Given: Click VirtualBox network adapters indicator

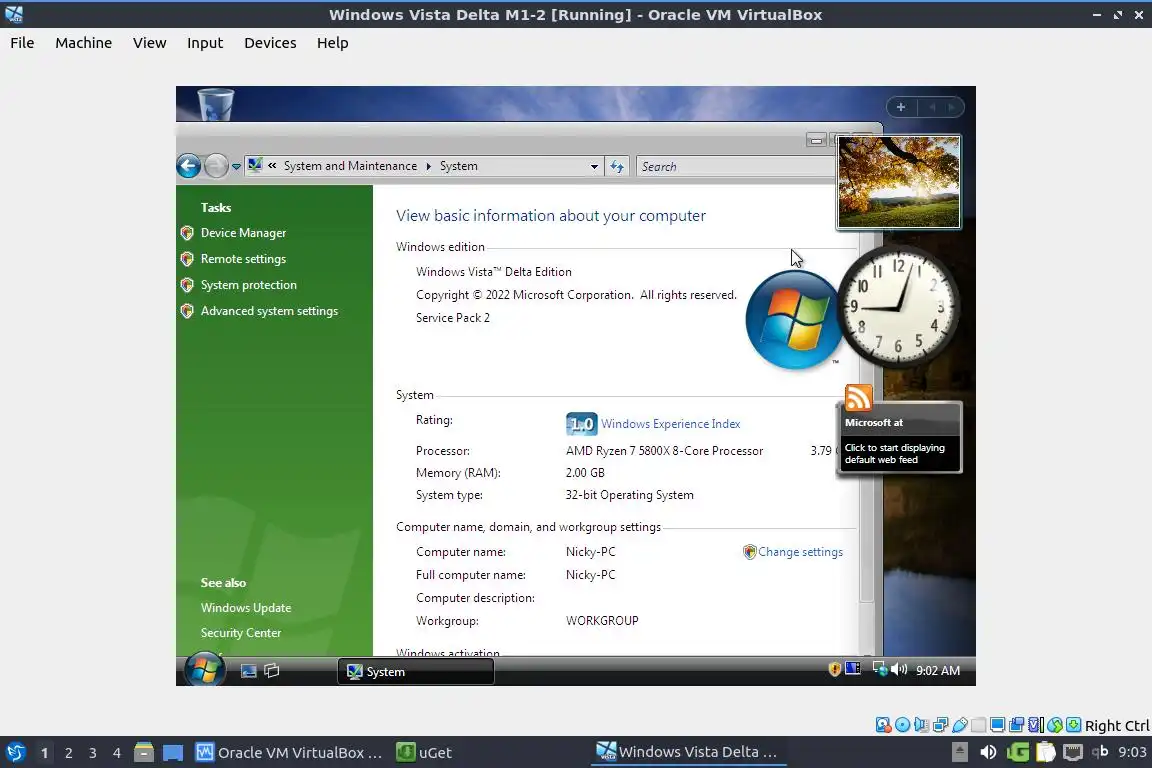Looking at the screenshot, I should [940, 725].
